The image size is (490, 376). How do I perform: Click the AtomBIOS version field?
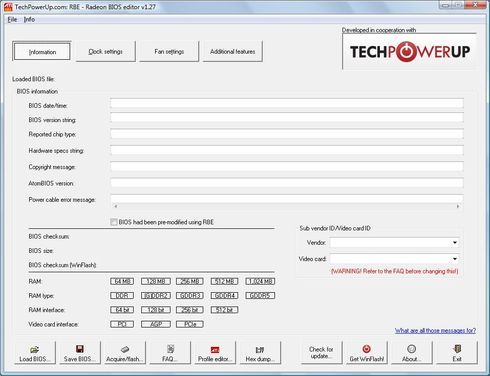[287, 183]
